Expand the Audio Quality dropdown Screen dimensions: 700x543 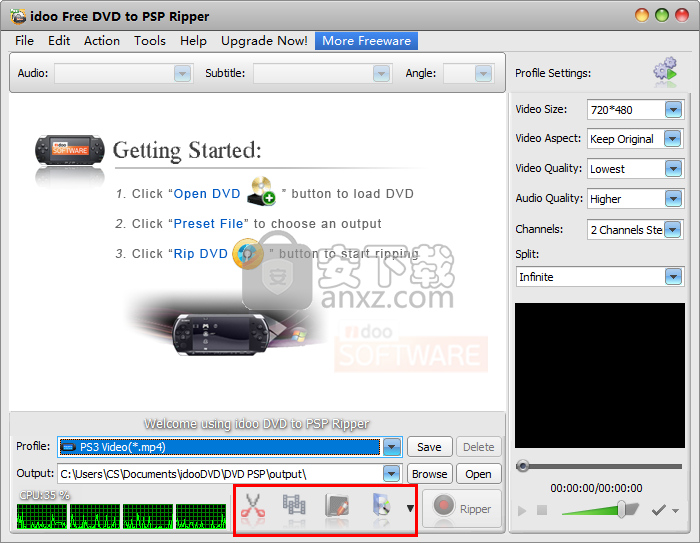pyautogui.click(x=673, y=199)
